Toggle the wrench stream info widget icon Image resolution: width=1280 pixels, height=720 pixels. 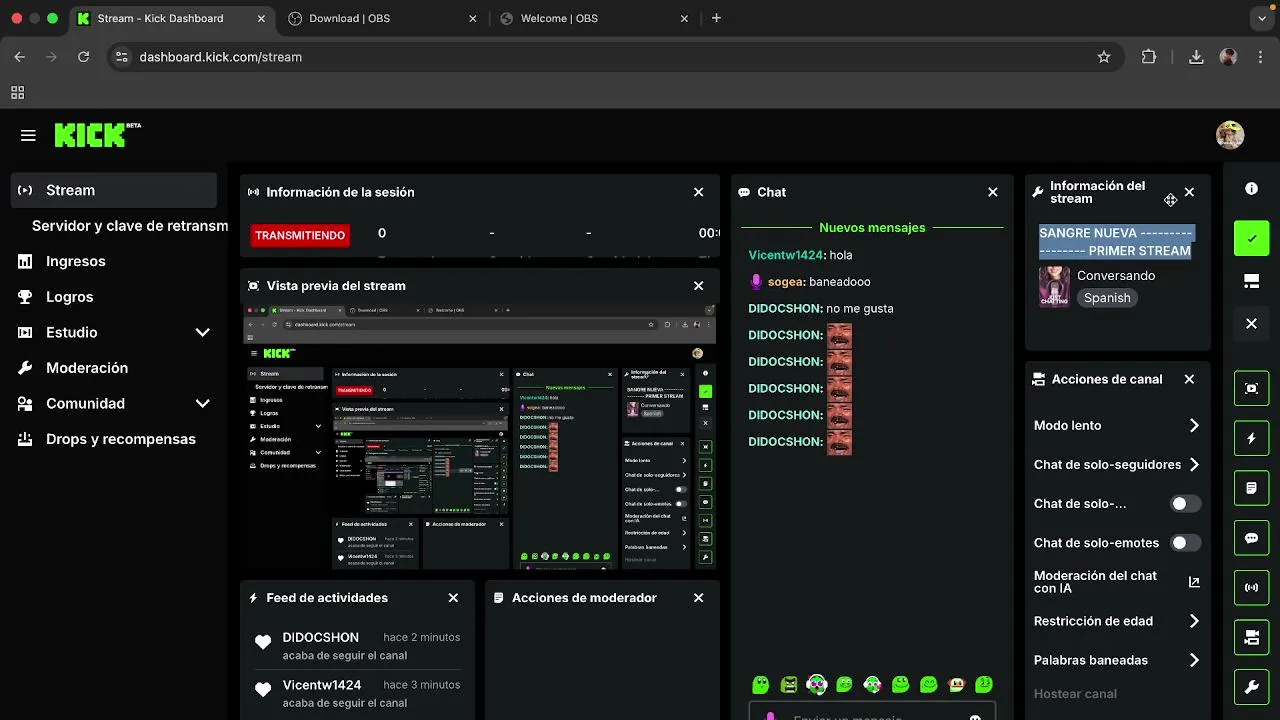(1251, 687)
